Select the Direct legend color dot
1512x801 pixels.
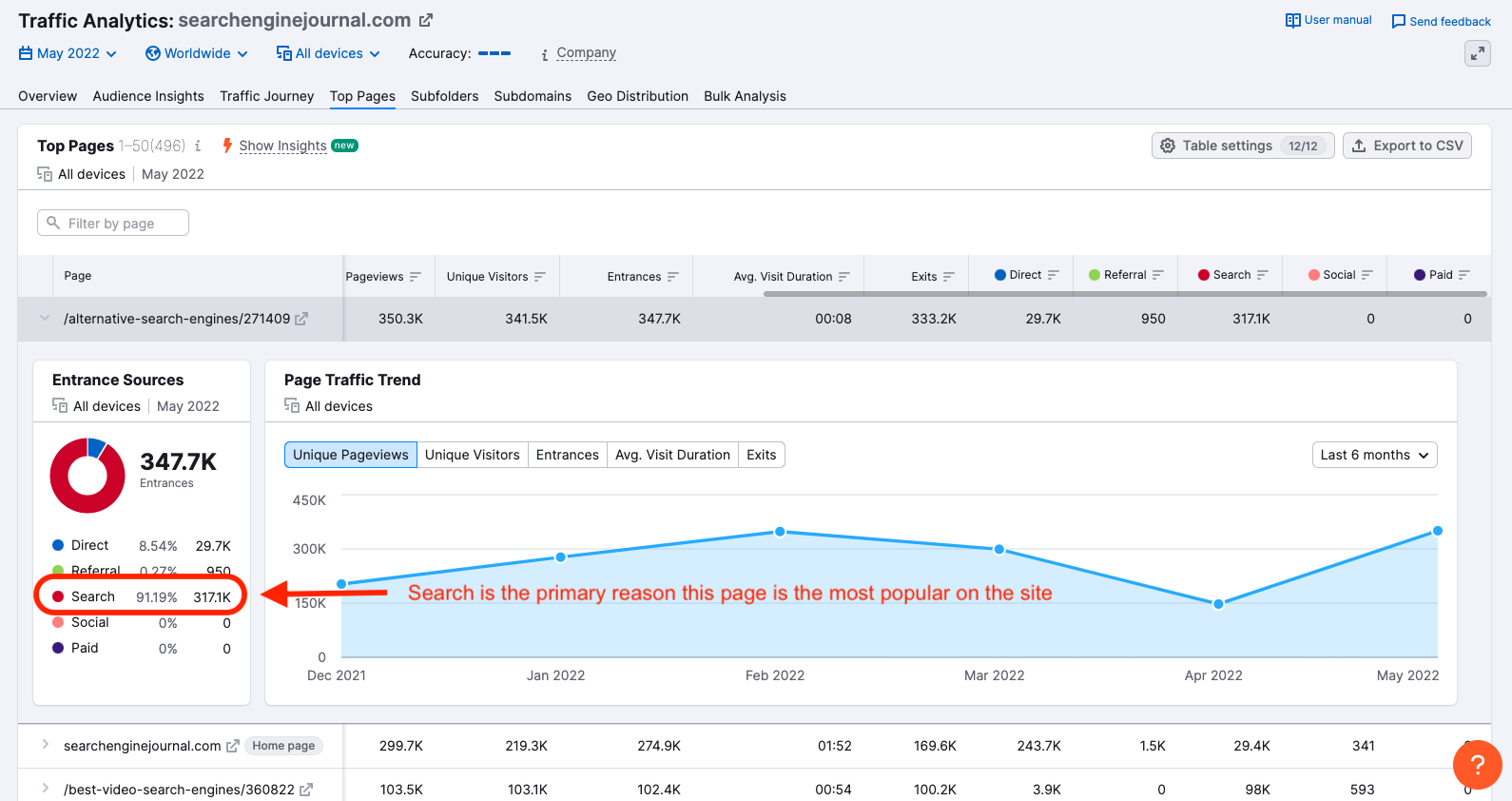point(58,545)
